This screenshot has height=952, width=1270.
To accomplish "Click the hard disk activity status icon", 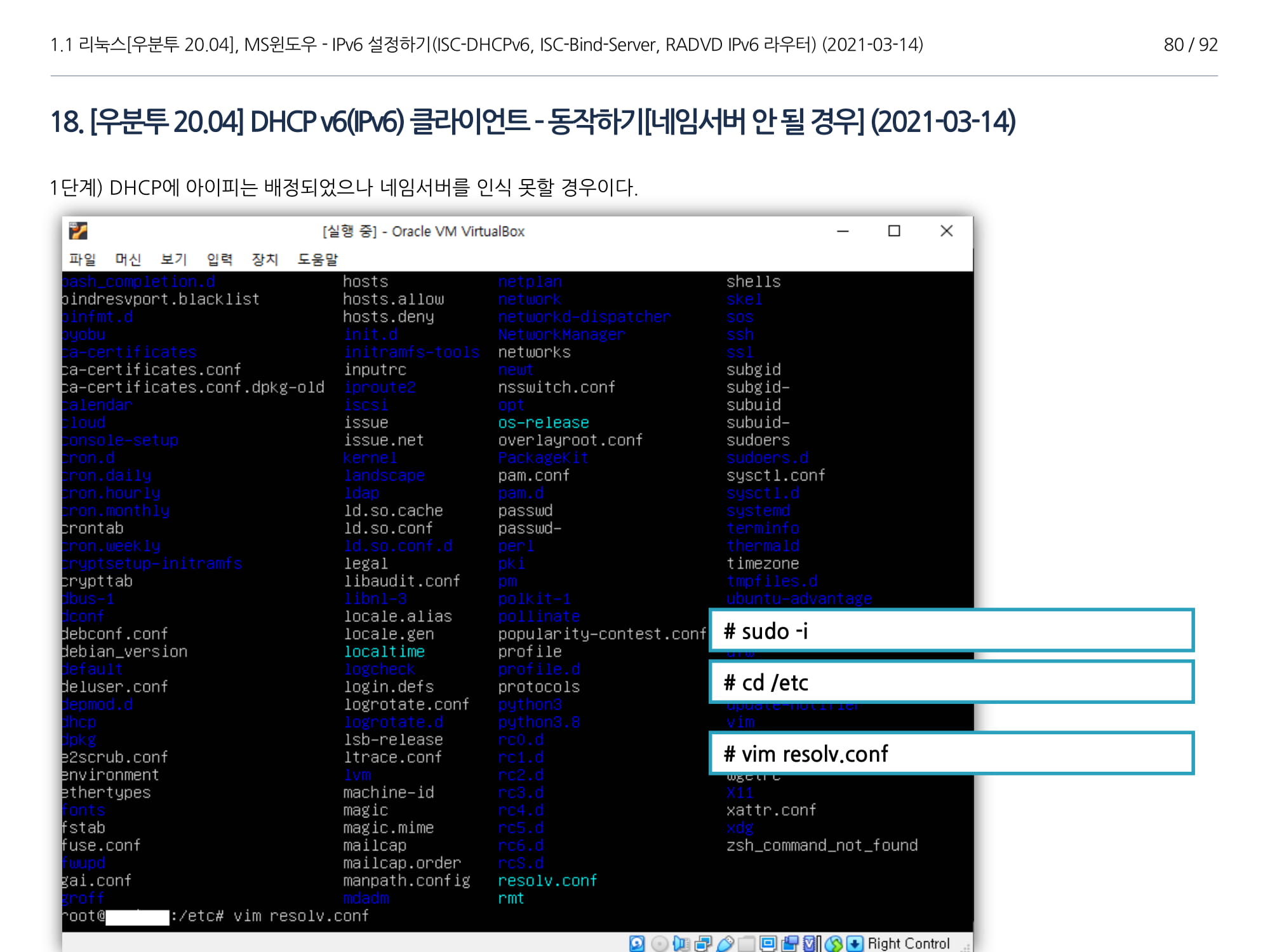I will (x=637, y=944).
